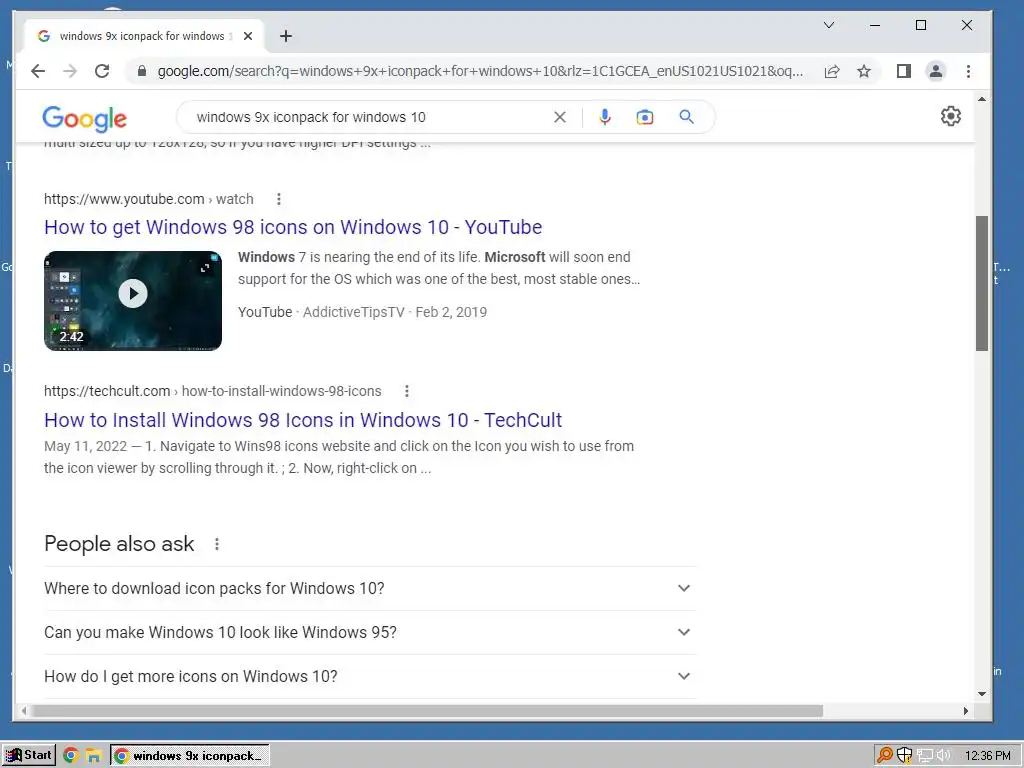Open the security shield tray icon
The width and height of the screenshot is (1024, 768).
point(904,756)
